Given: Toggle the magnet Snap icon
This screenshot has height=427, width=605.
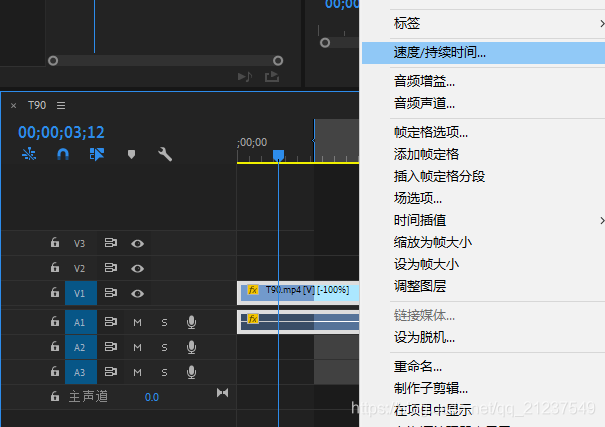Looking at the screenshot, I should tap(63, 154).
